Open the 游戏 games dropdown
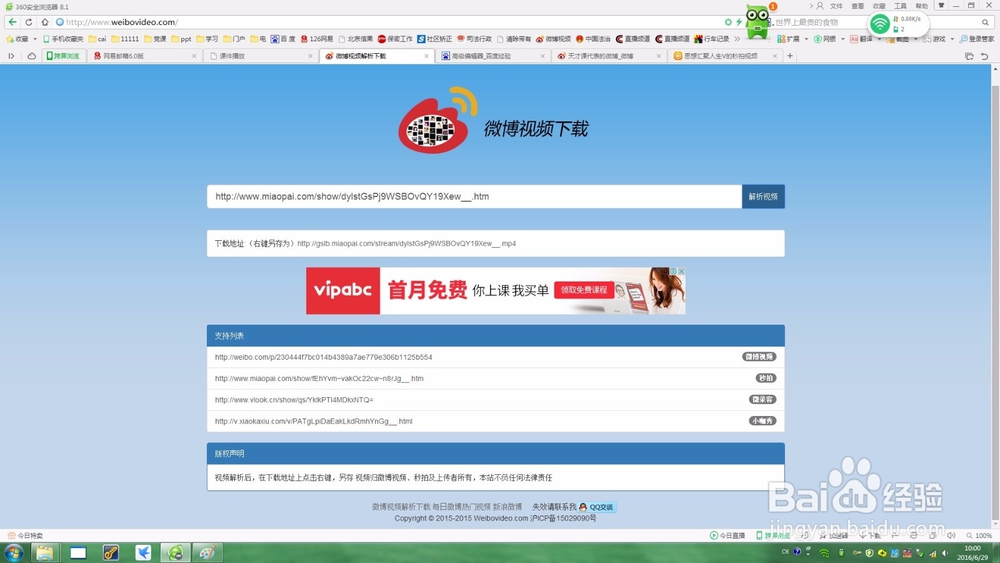Viewport: 1000px width, 563px height. tap(939, 39)
